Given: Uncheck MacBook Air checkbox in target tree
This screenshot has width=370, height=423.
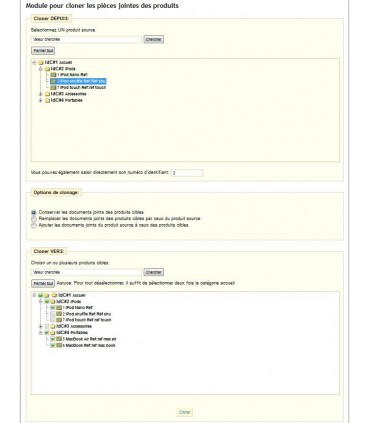Looking at the screenshot, I should tap(53, 339).
